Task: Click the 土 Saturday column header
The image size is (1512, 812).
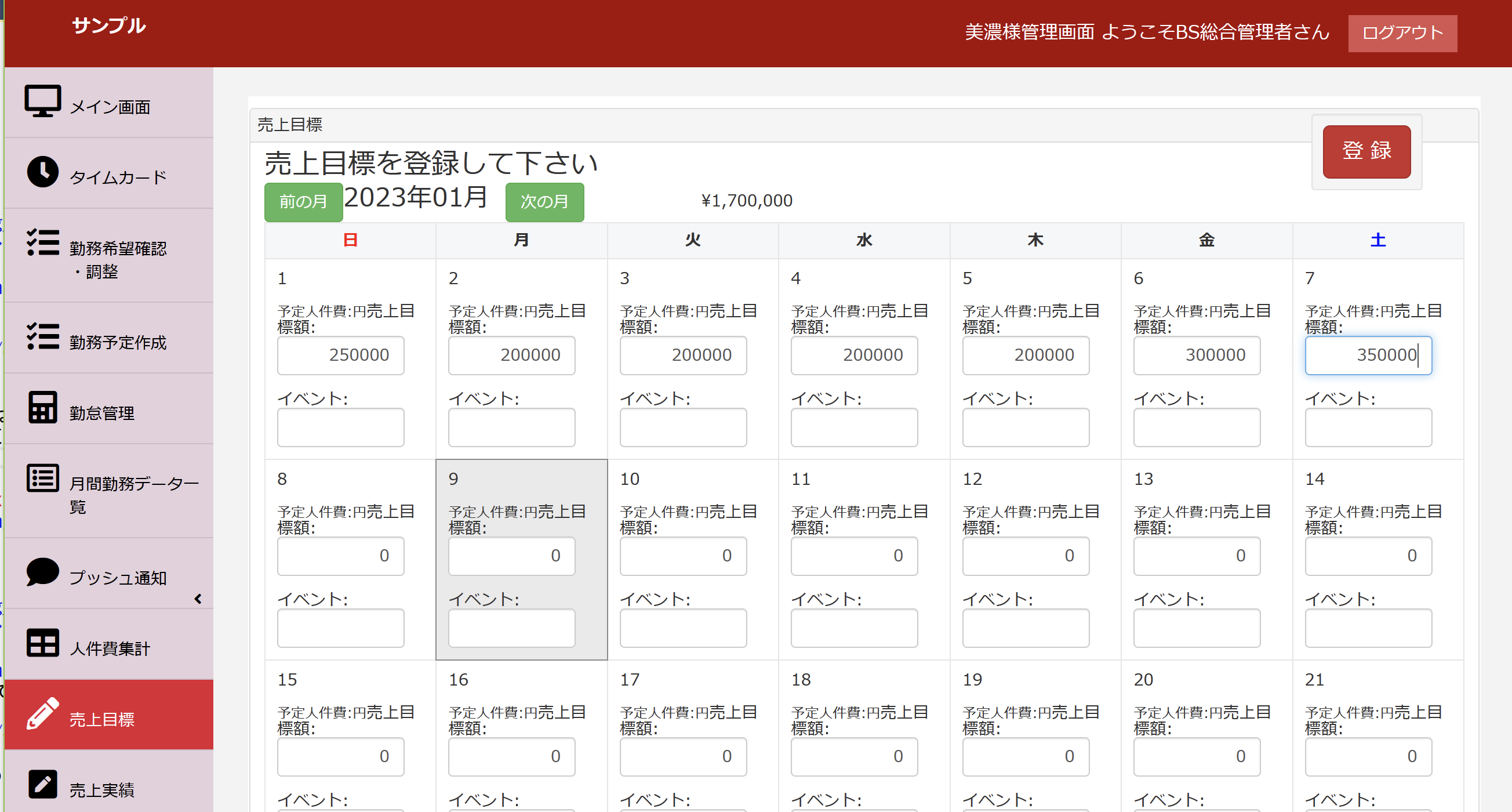Action: click(x=1377, y=240)
